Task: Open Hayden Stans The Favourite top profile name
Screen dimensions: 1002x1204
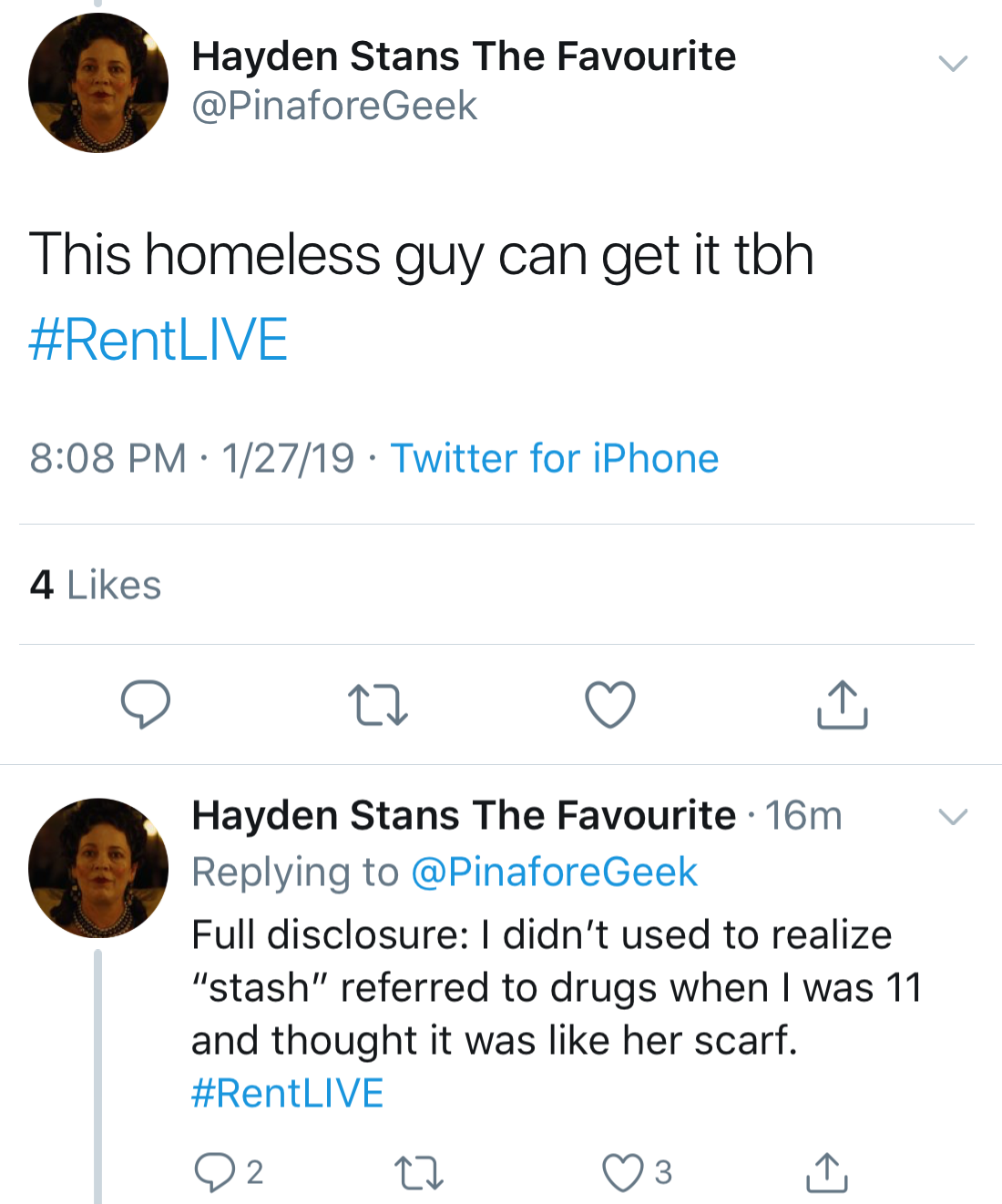Action: [464, 56]
